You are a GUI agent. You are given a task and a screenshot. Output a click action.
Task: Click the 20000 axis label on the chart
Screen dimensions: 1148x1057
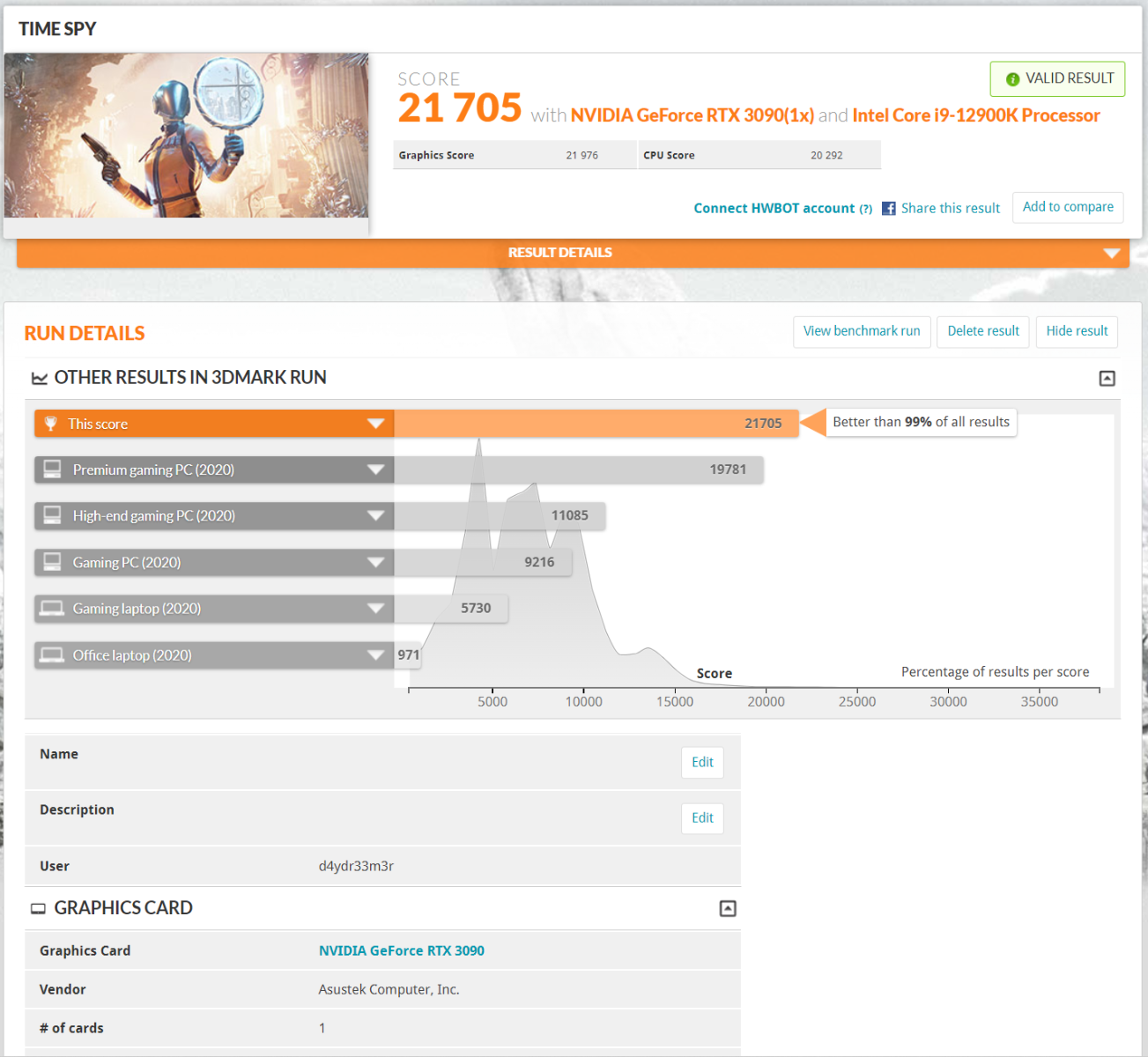point(766,702)
